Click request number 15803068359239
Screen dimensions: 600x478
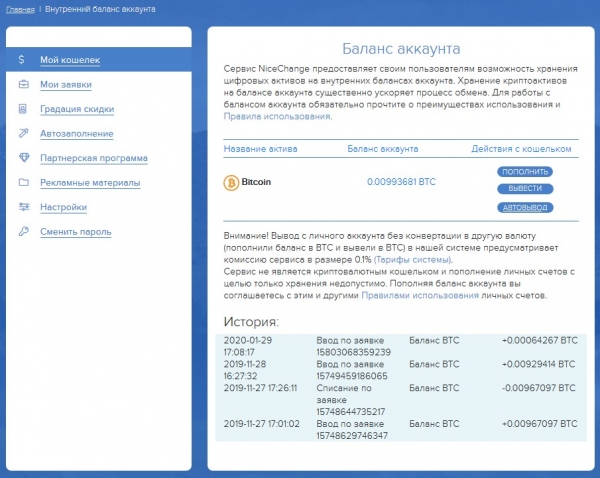click(353, 352)
